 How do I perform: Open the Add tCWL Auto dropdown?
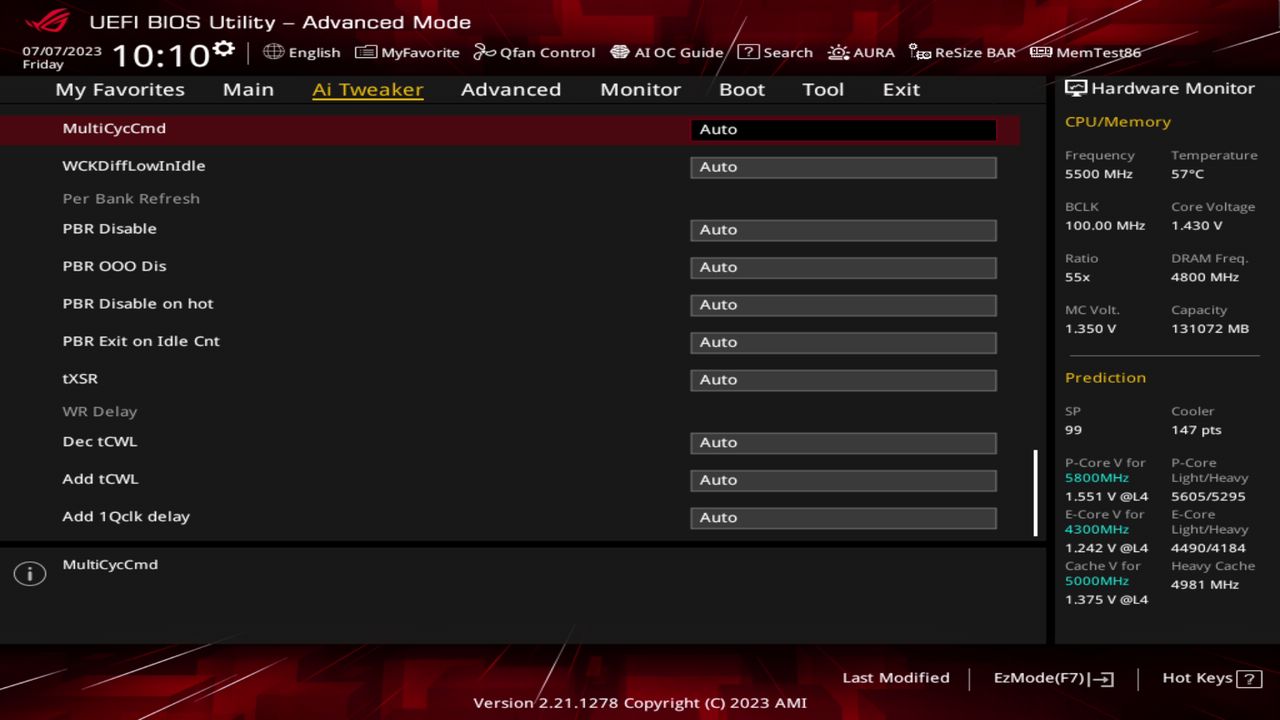843,480
